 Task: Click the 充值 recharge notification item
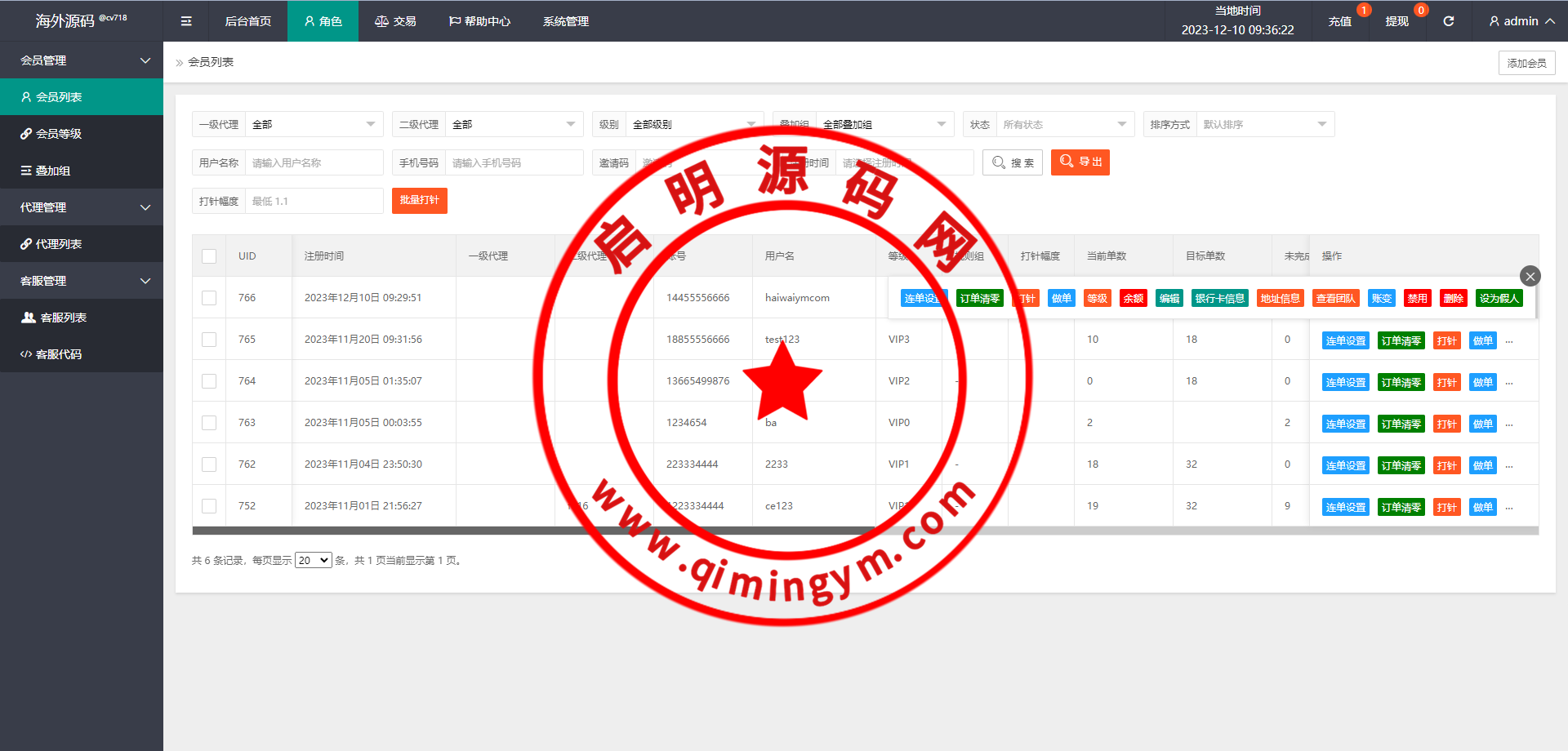tap(1339, 21)
